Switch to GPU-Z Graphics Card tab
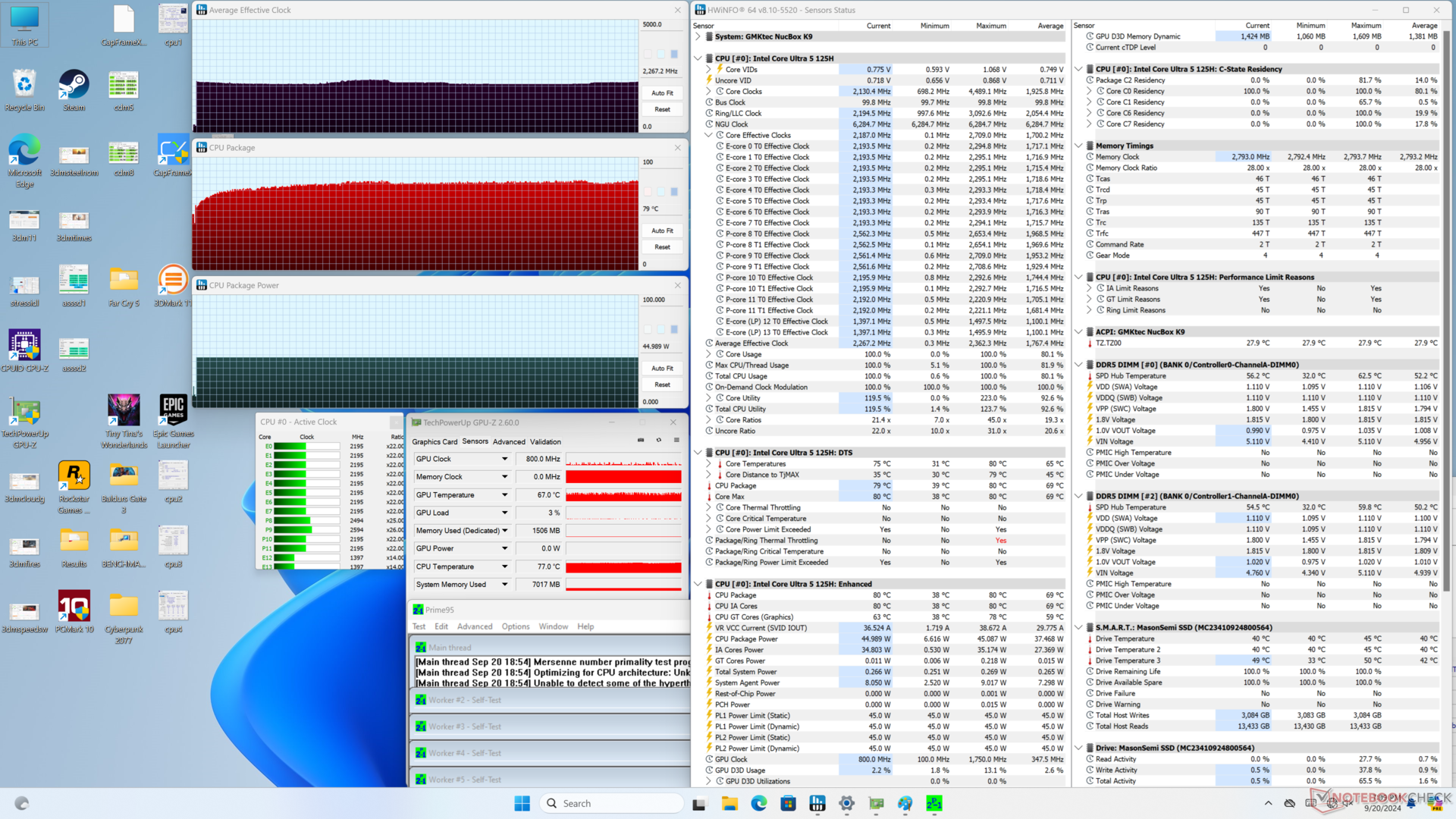 (x=435, y=442)
